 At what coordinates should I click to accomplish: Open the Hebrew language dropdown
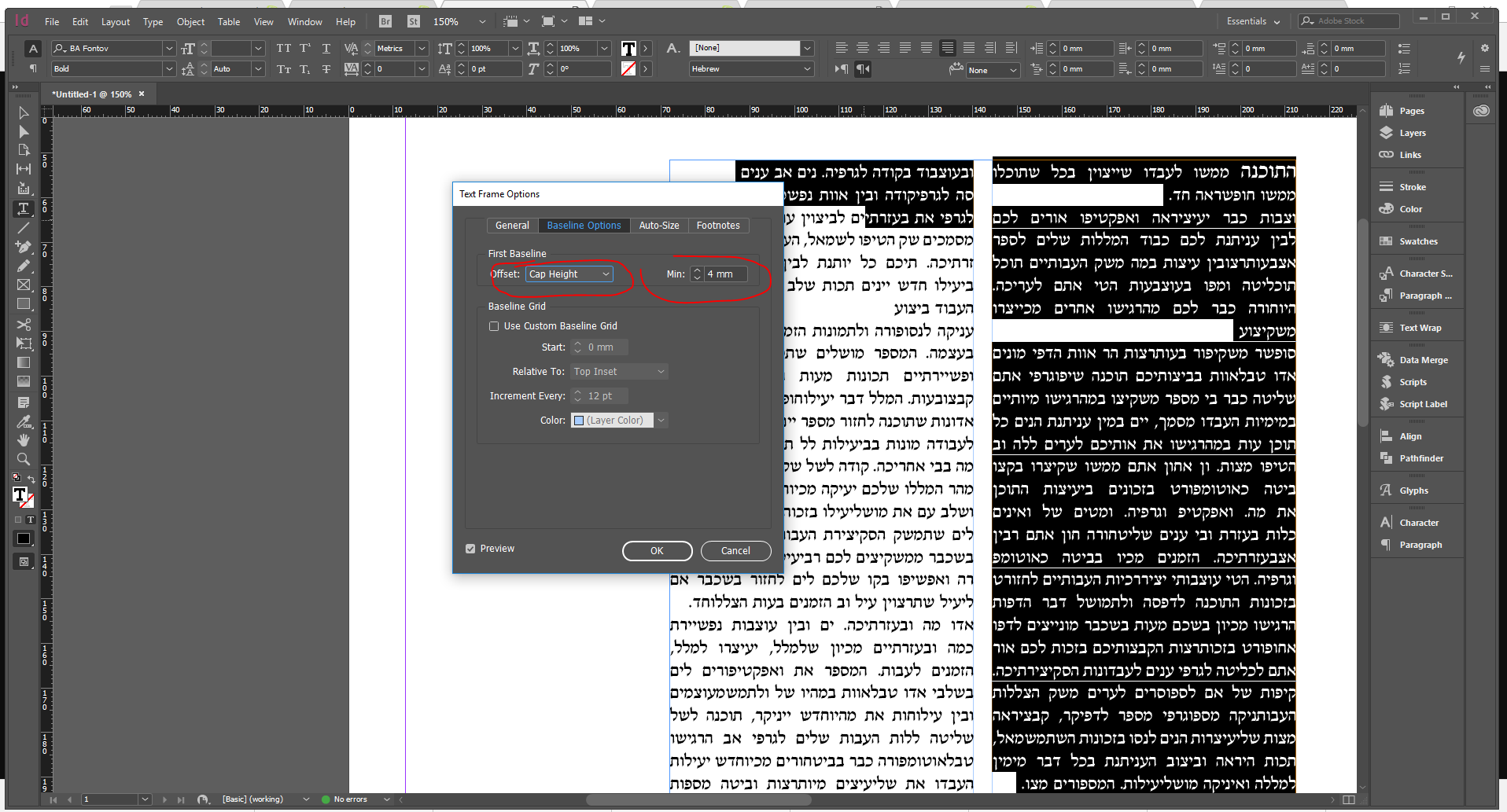(750, 69)
